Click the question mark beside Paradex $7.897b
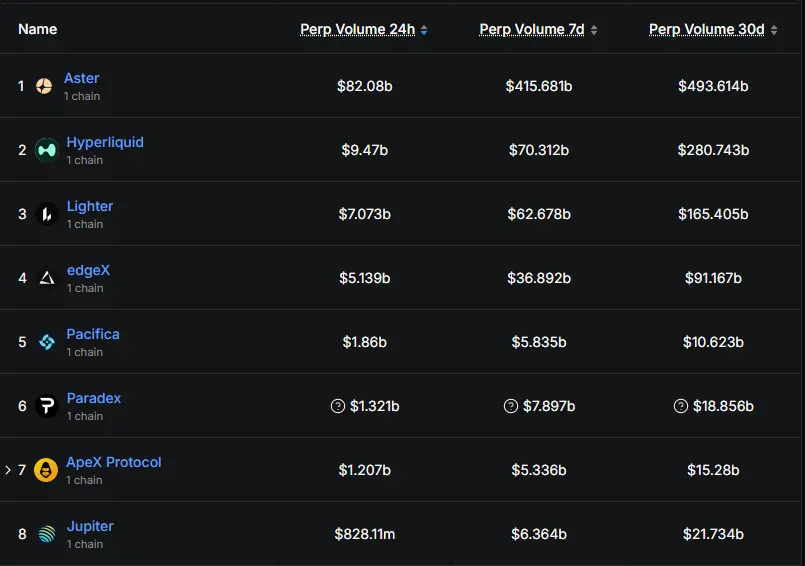Viewport: 805px width, 566px height. (x=511, y=406)
